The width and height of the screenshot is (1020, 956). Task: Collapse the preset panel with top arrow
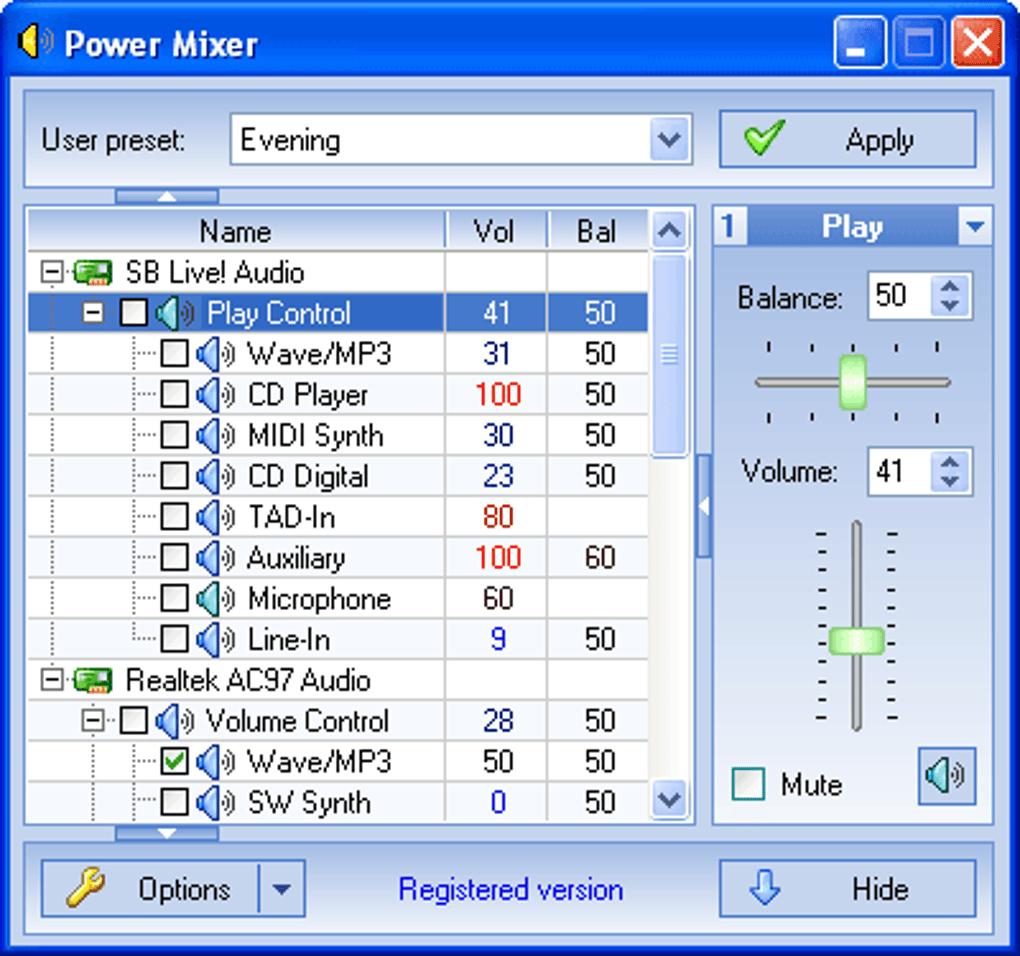coord(167,196)
